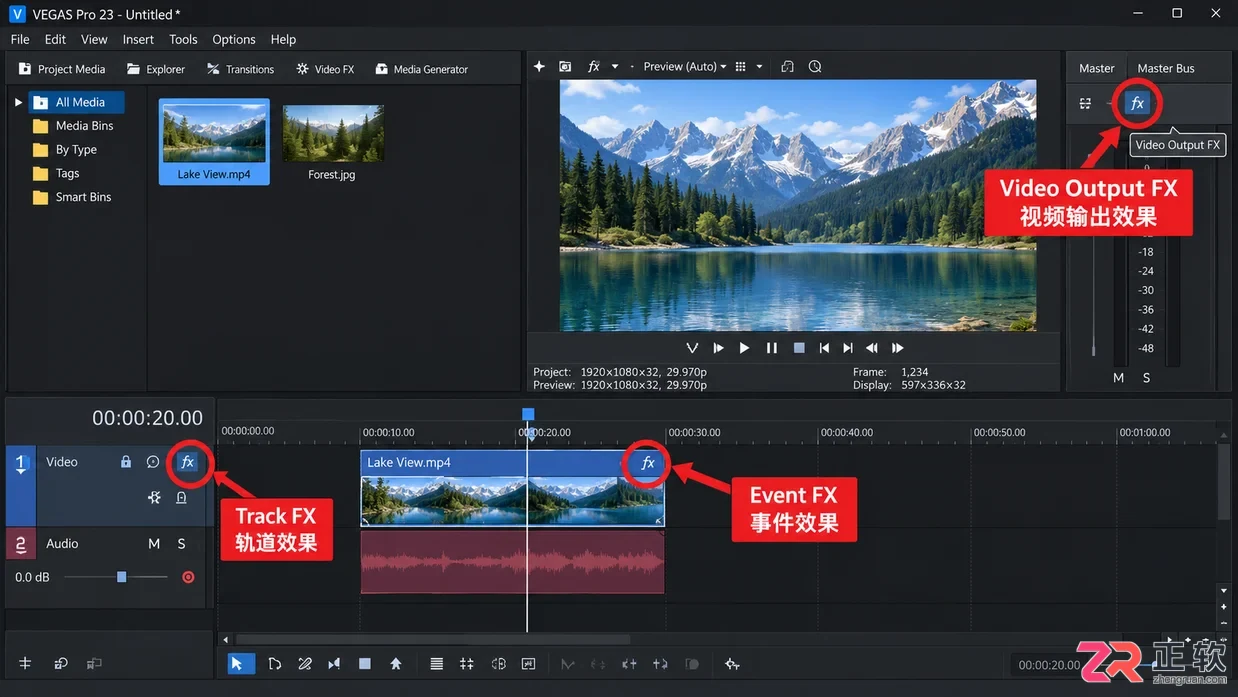
Task: Arm the Audio track for recording
Action: click(187, 577)
